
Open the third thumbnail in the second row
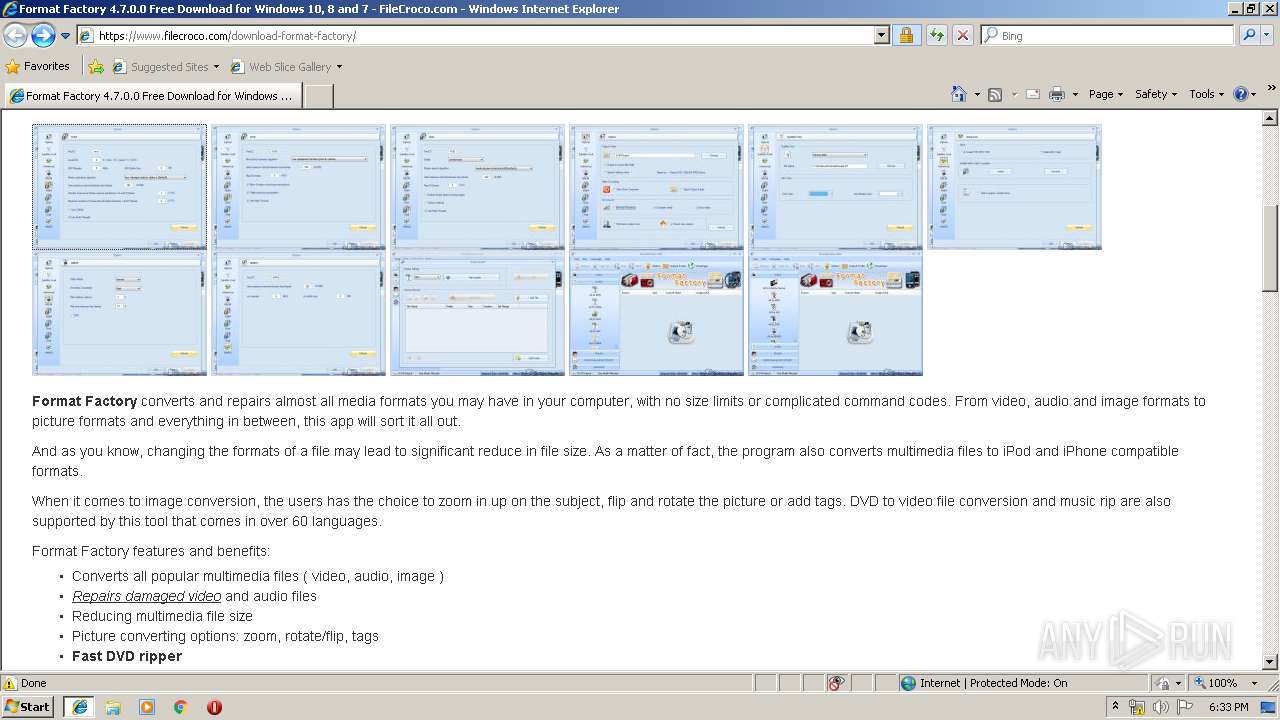click(478, 314)
